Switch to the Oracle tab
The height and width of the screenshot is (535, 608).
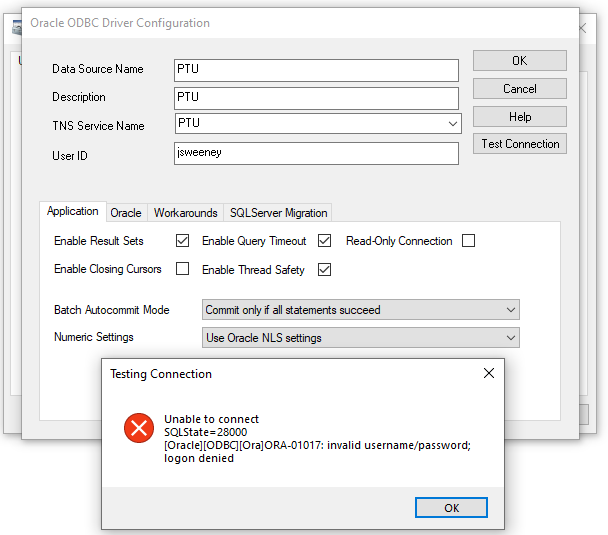click(126, 213)
